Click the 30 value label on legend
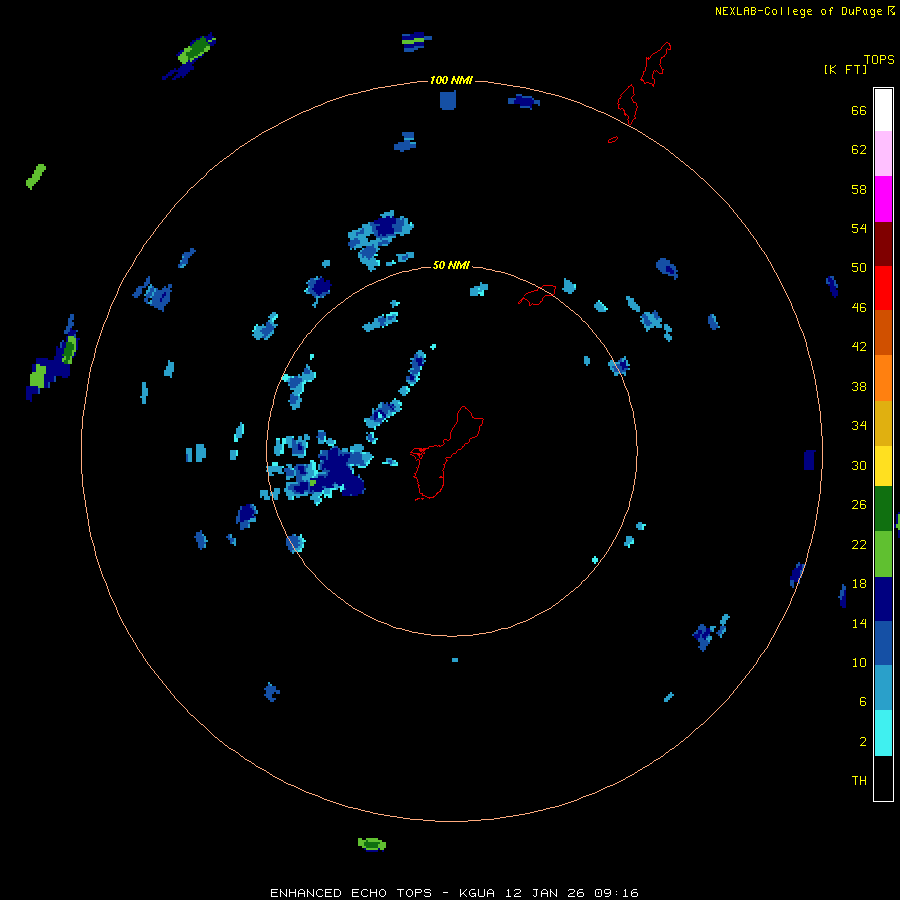900x900 pixels. (859, 465)
